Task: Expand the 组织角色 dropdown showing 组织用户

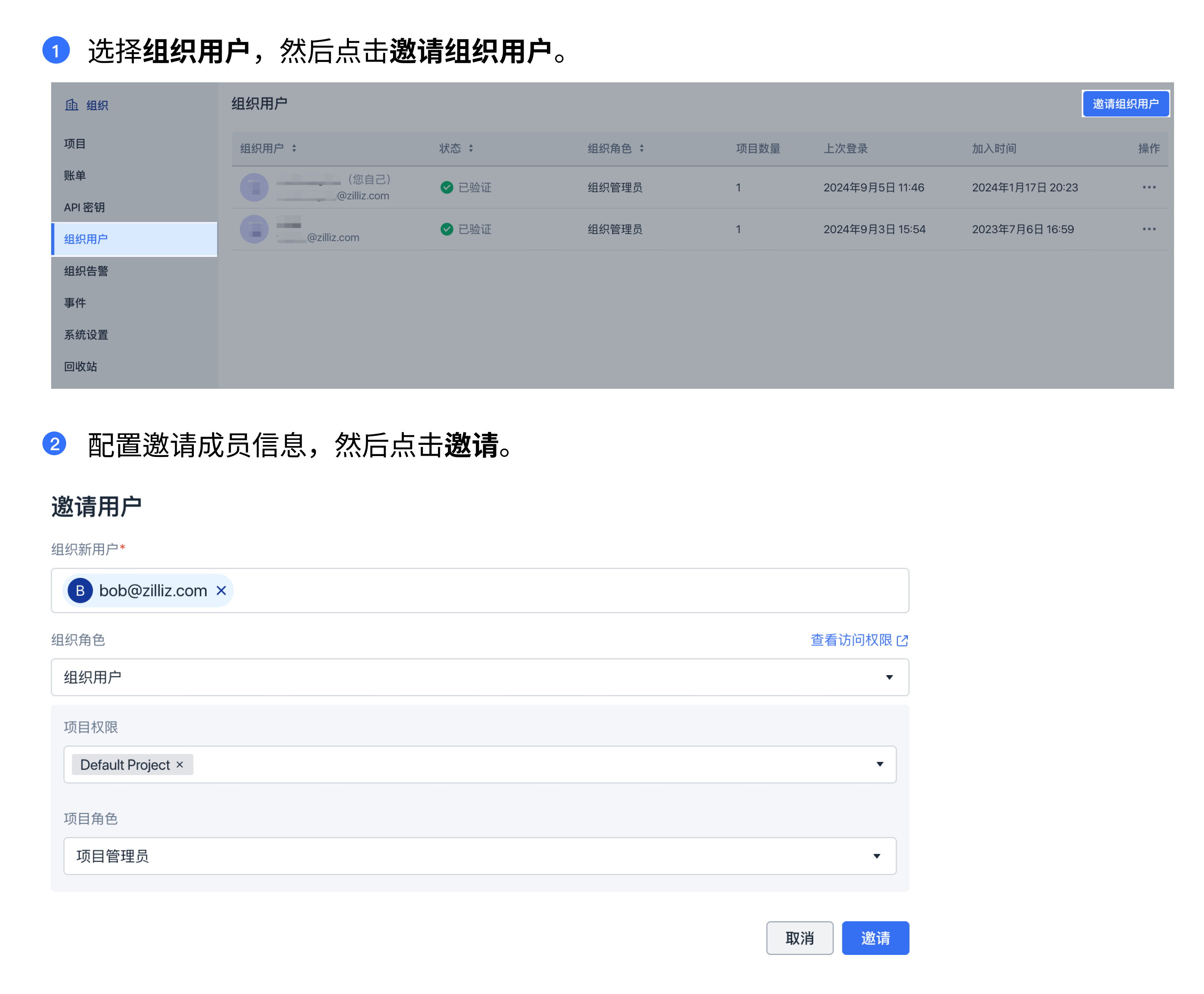Action: pyautogui.click(x=480, y=677)
